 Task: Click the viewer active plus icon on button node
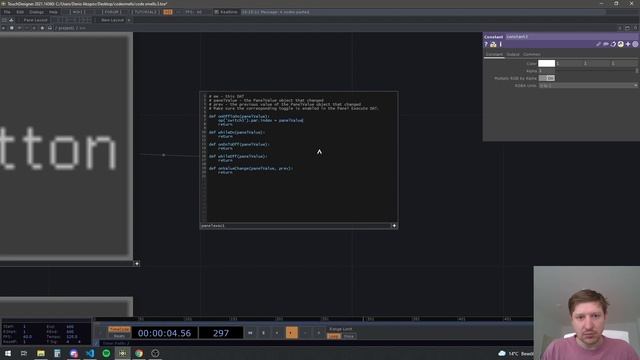pyautogui.click(x=137, y=264)
